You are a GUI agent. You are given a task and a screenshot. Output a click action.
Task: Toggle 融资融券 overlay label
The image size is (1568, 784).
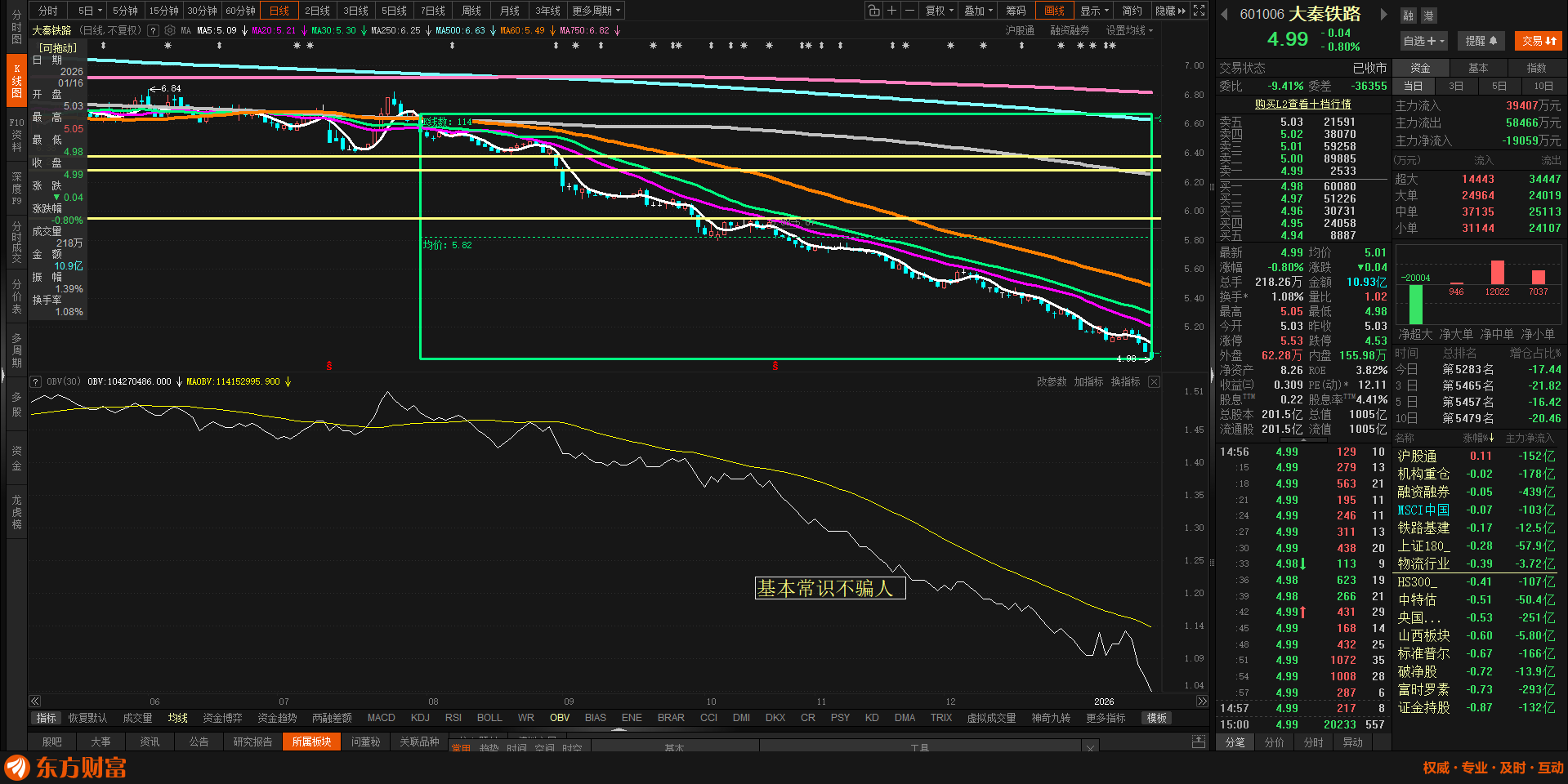1070,30
